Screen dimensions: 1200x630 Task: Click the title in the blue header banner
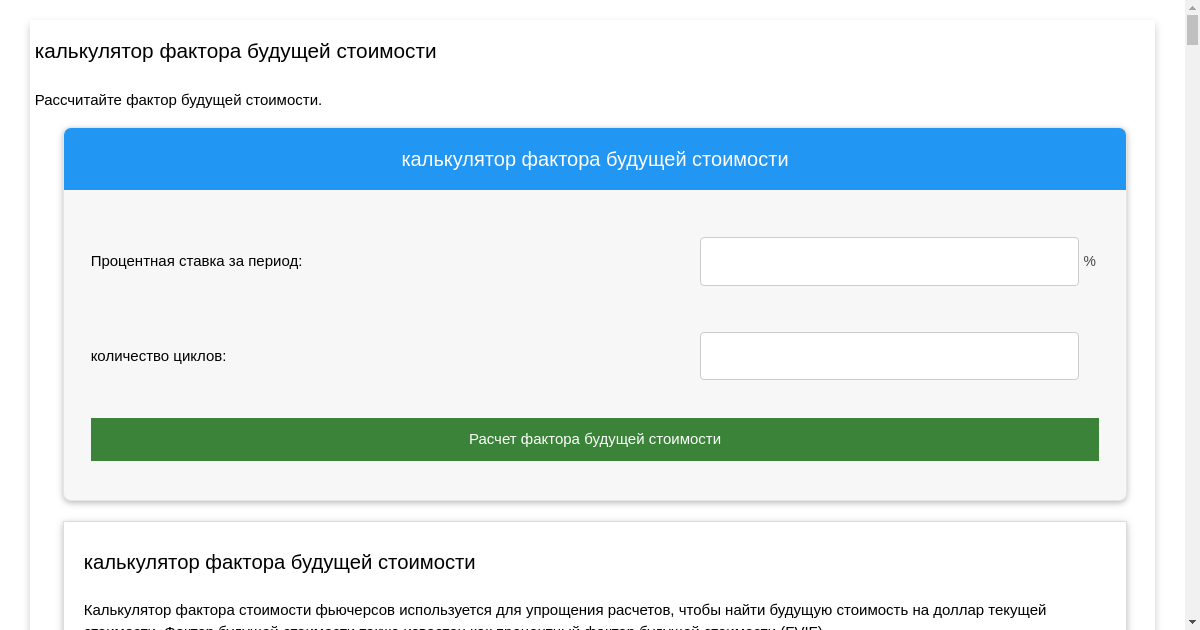594,159
